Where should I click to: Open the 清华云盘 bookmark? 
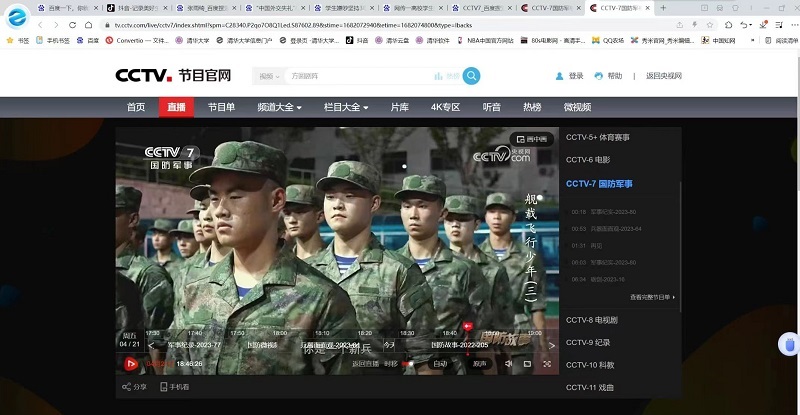pos(392,40)
